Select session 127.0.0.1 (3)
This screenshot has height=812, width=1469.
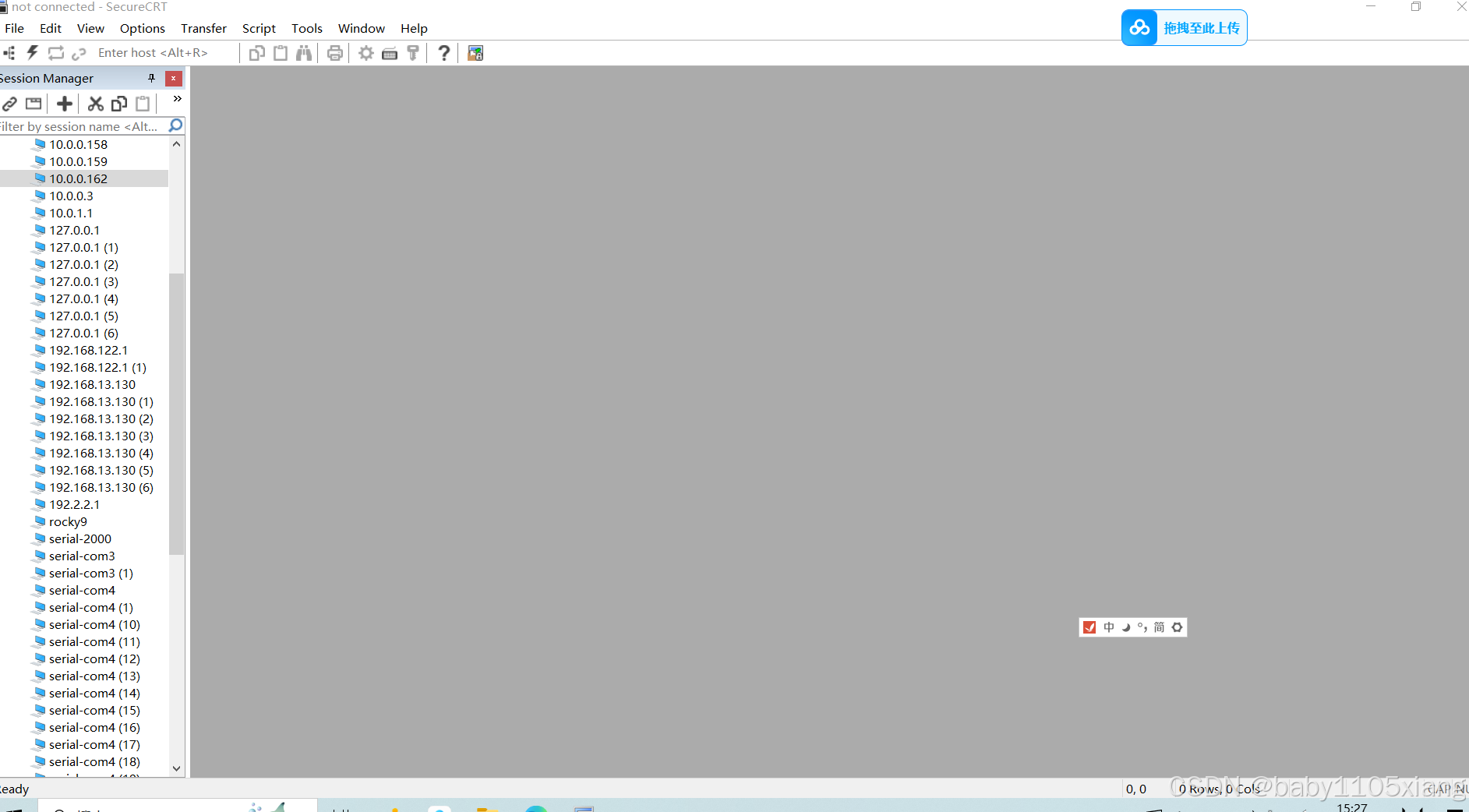[x=83, y=281]
